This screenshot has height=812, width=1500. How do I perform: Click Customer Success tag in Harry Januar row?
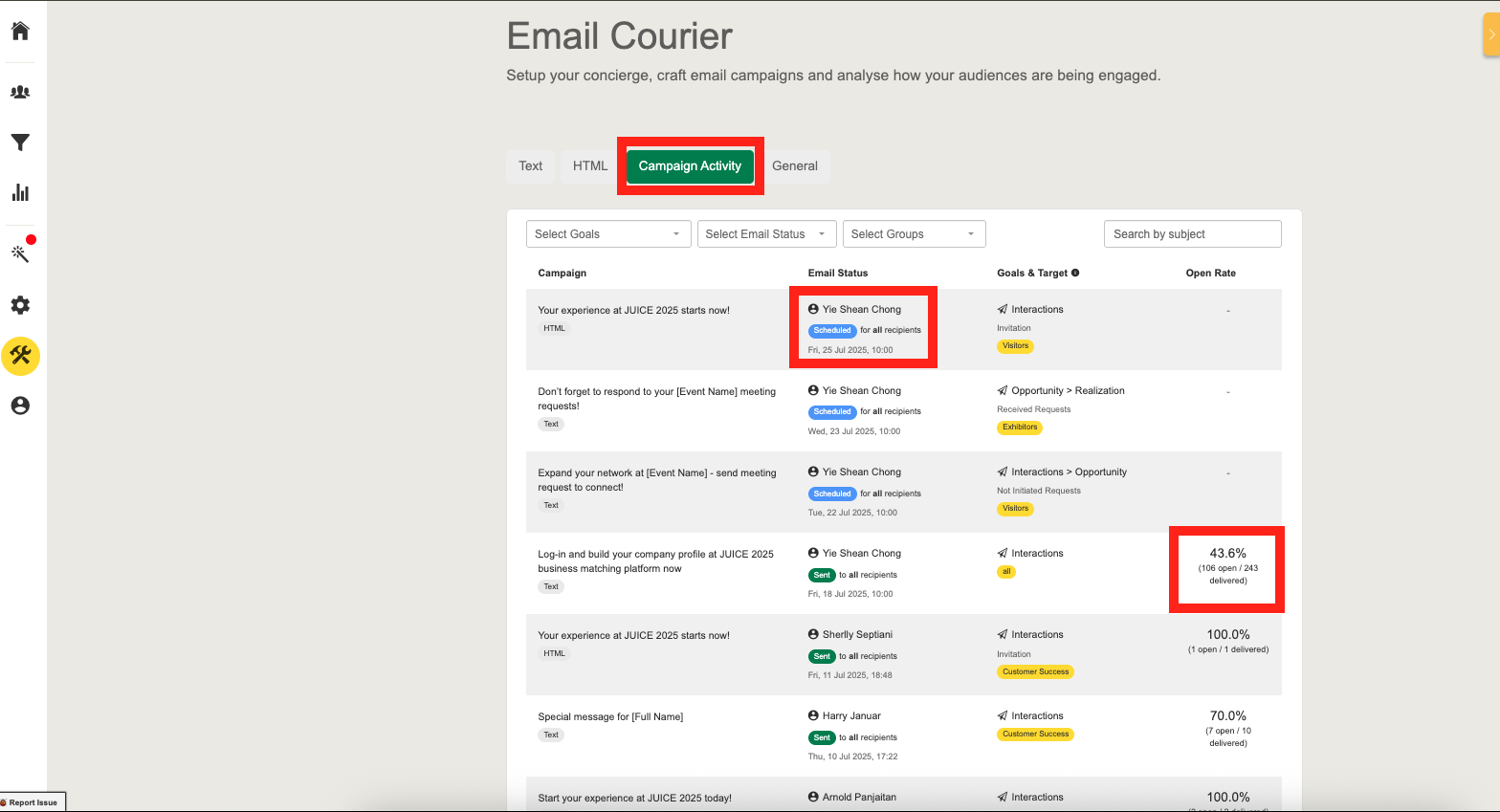tap(1035, 735)
